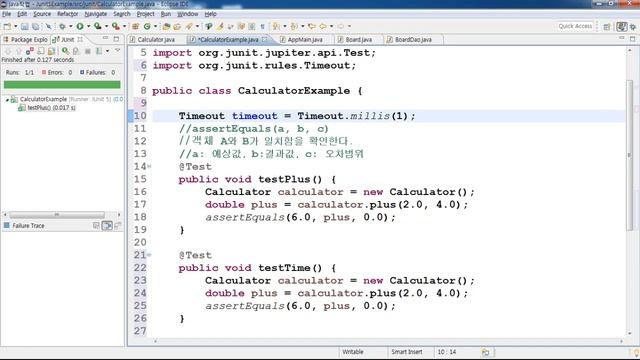640x360 pixels.
Task: Click the New Java Package icon
Action: (136, 27)
